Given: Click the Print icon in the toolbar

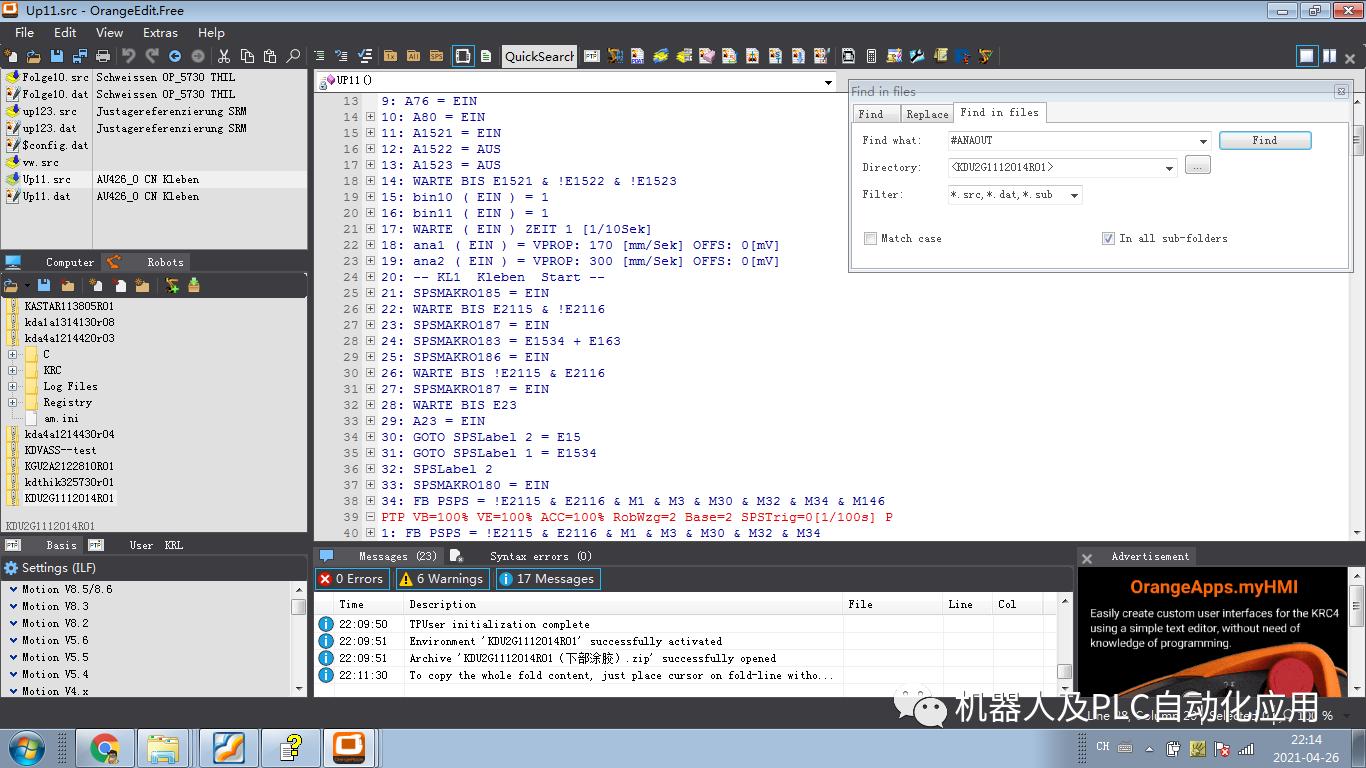Looking at the screenshot, I should 104,56.
